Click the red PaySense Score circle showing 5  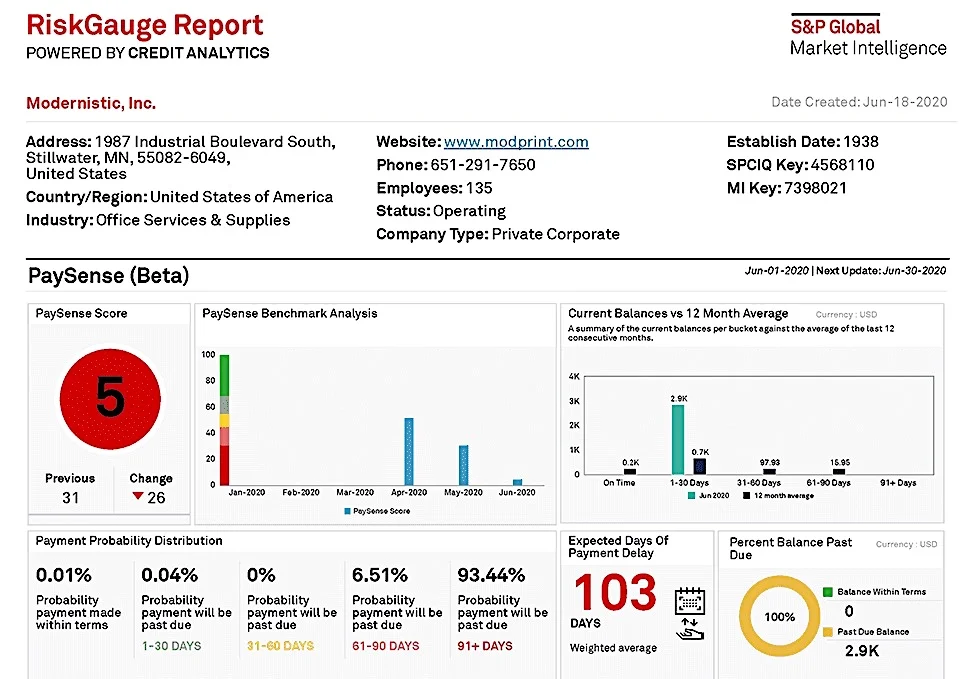110,398
